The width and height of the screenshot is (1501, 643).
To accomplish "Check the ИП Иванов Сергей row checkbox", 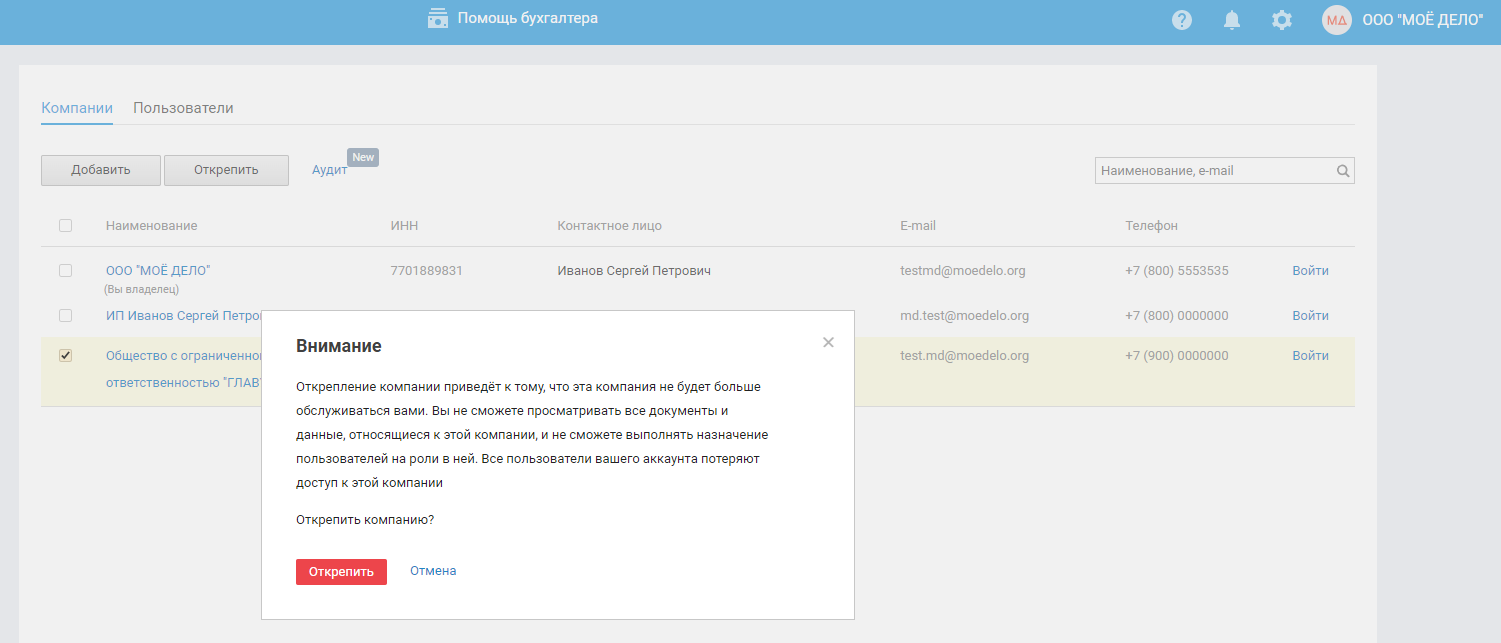I will pos(66,316).
